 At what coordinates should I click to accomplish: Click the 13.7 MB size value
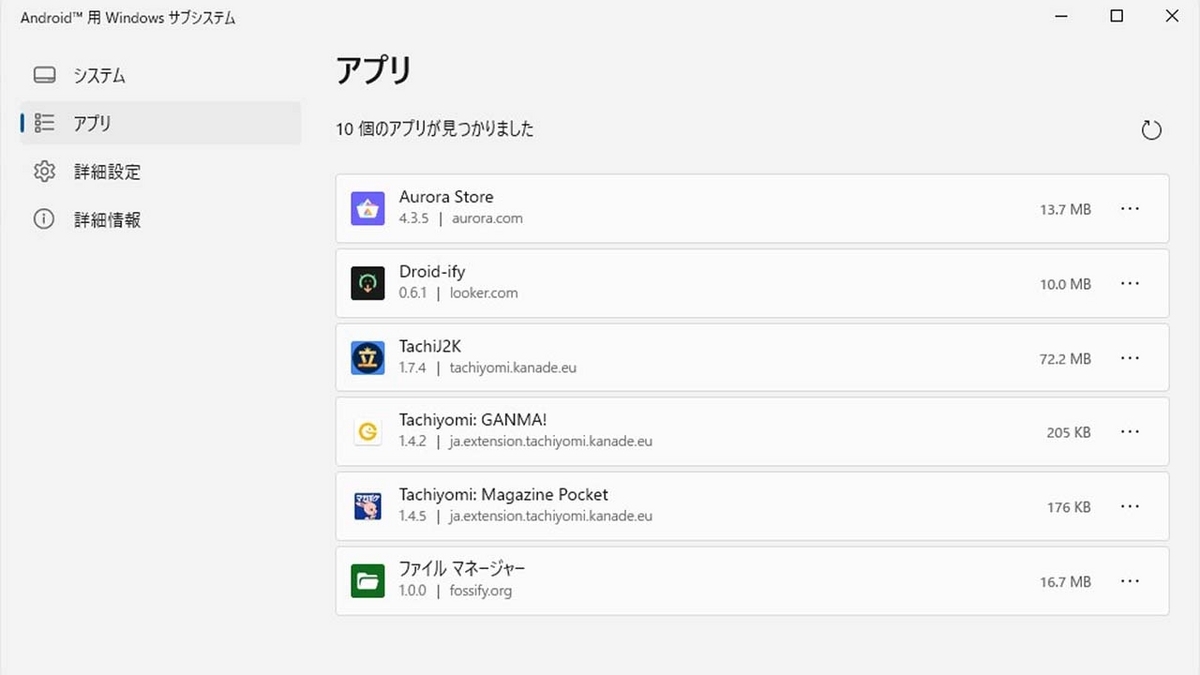point(1065,210)
